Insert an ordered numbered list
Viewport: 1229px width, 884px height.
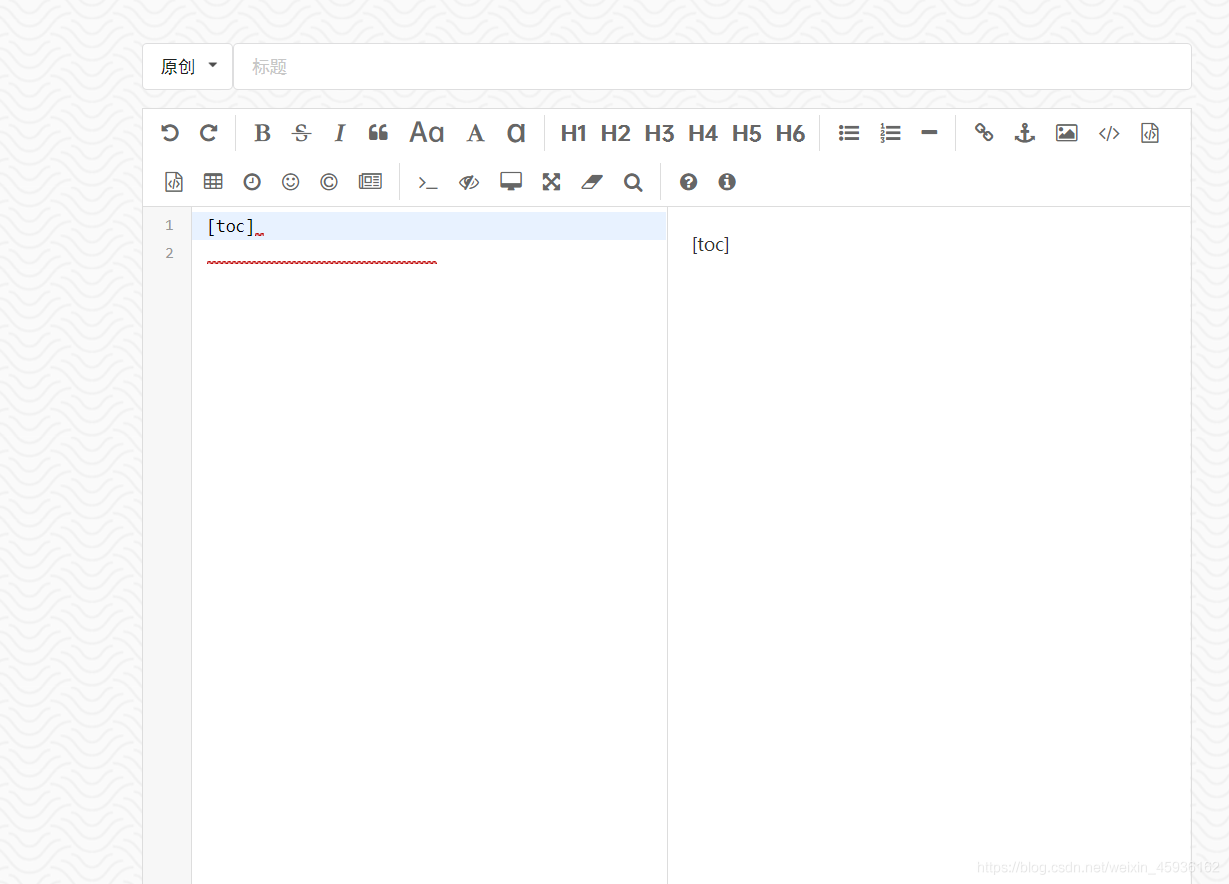pyautogui.click(x=890, y=133)
